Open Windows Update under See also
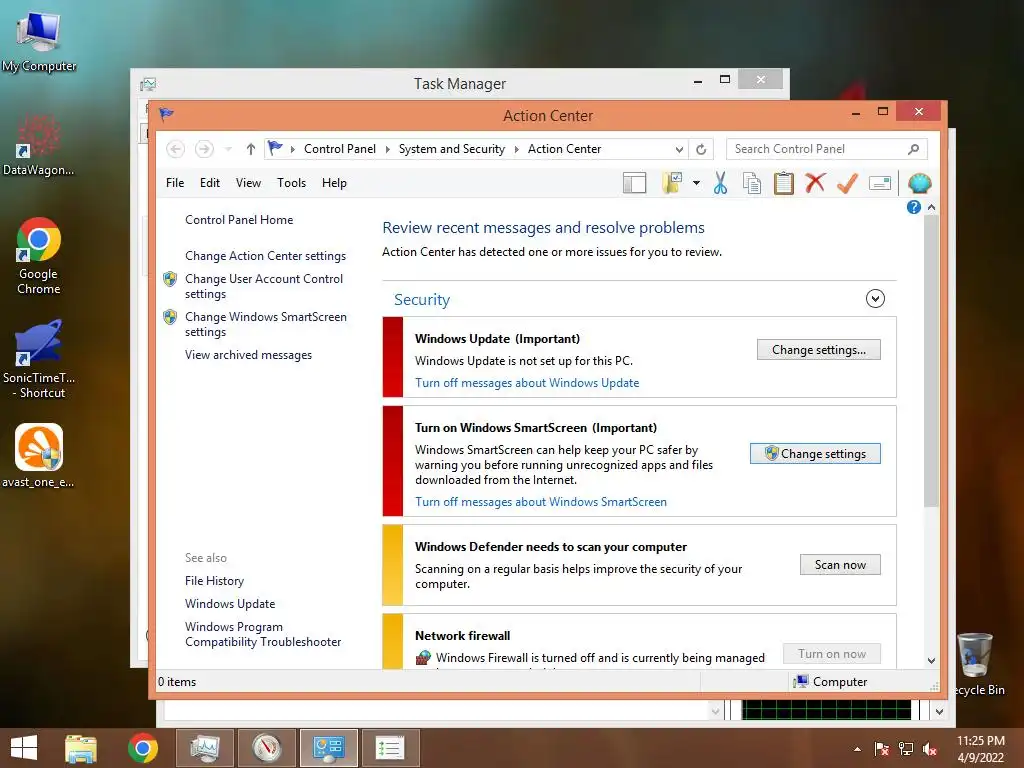Viewport: 1024px width, 768px height. 230,603
